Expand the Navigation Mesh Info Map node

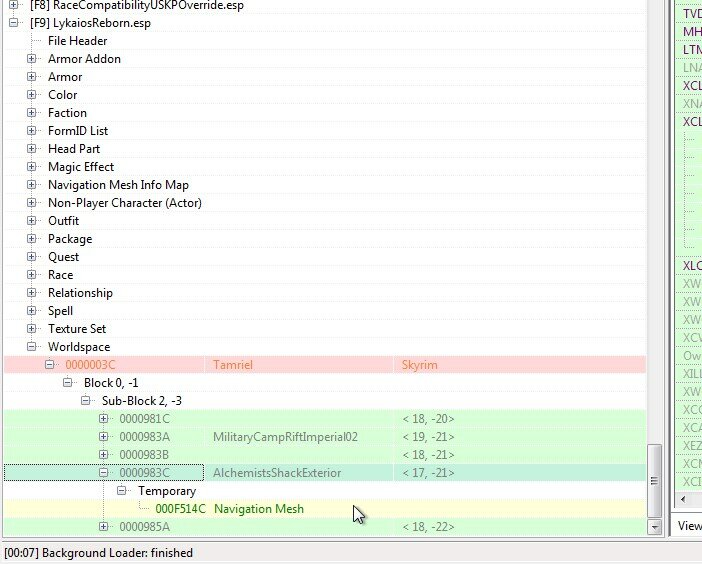pyautogui.click(x=32, y=185)
